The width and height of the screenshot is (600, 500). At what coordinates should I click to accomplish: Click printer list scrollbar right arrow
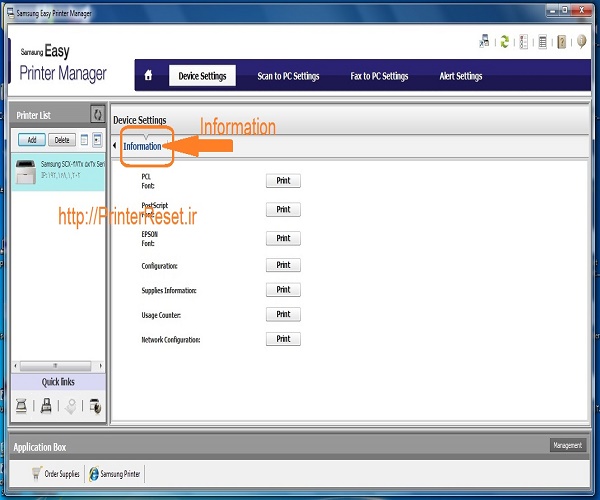(101, 366)
